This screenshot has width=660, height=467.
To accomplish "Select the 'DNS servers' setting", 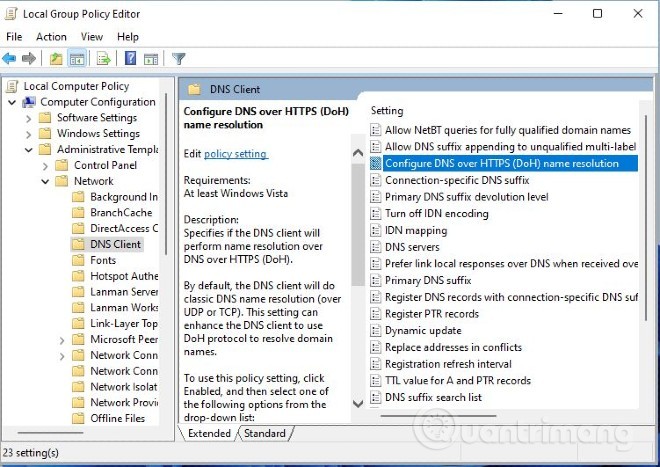I will [412, 247].
